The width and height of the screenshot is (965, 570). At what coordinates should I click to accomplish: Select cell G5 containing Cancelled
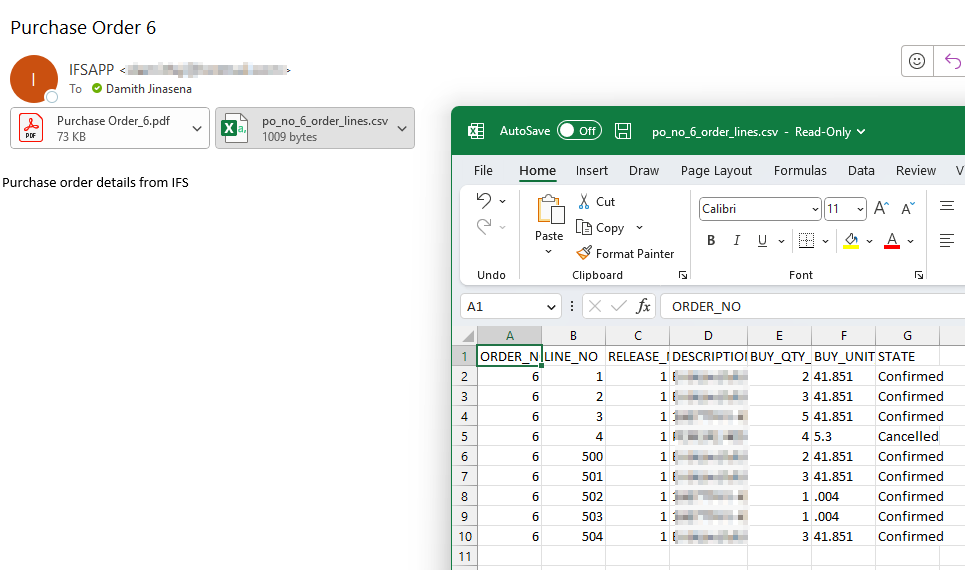[907, 436]
